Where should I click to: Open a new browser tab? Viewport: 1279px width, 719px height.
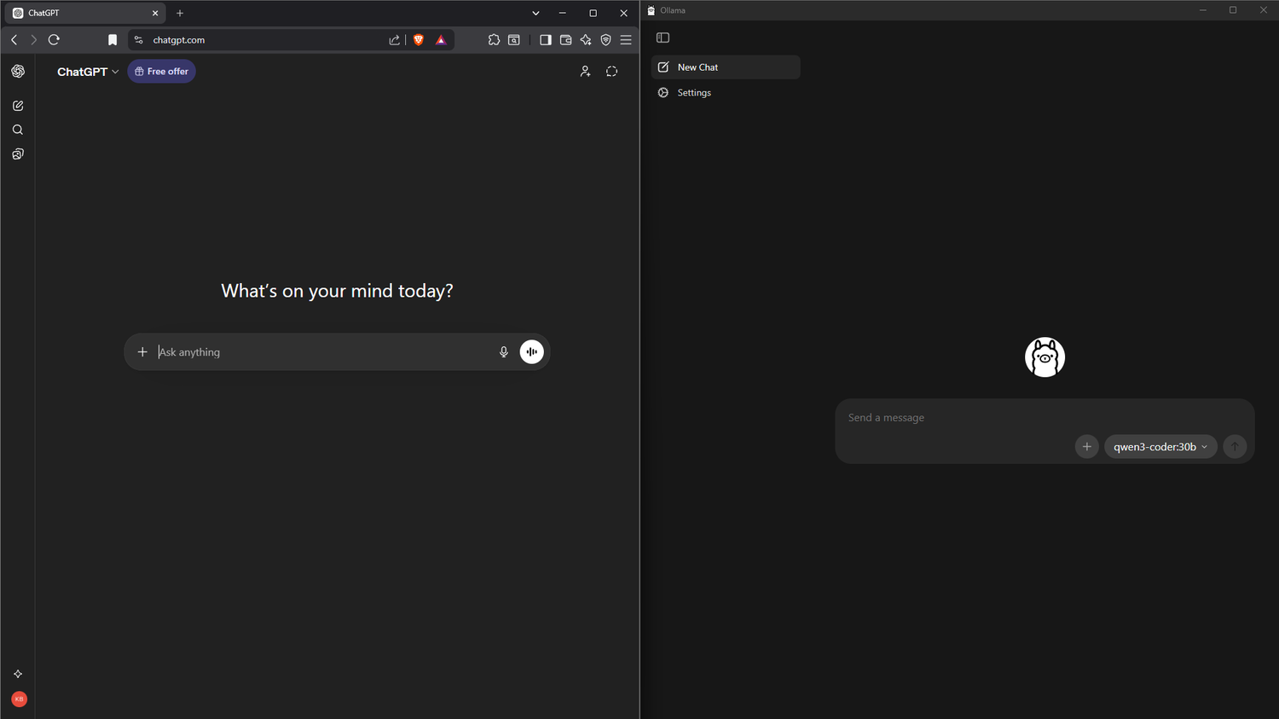pyautogui.click(x=180, y=13)
